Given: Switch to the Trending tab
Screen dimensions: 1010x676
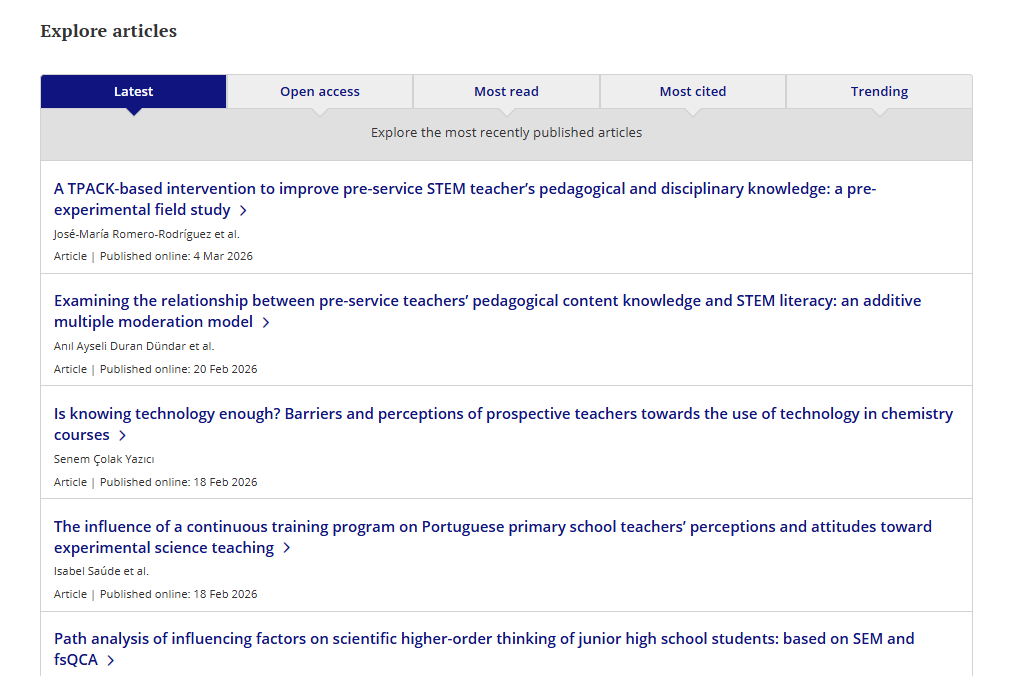Looking at the screenshot, I should click(x=879, y=91).
